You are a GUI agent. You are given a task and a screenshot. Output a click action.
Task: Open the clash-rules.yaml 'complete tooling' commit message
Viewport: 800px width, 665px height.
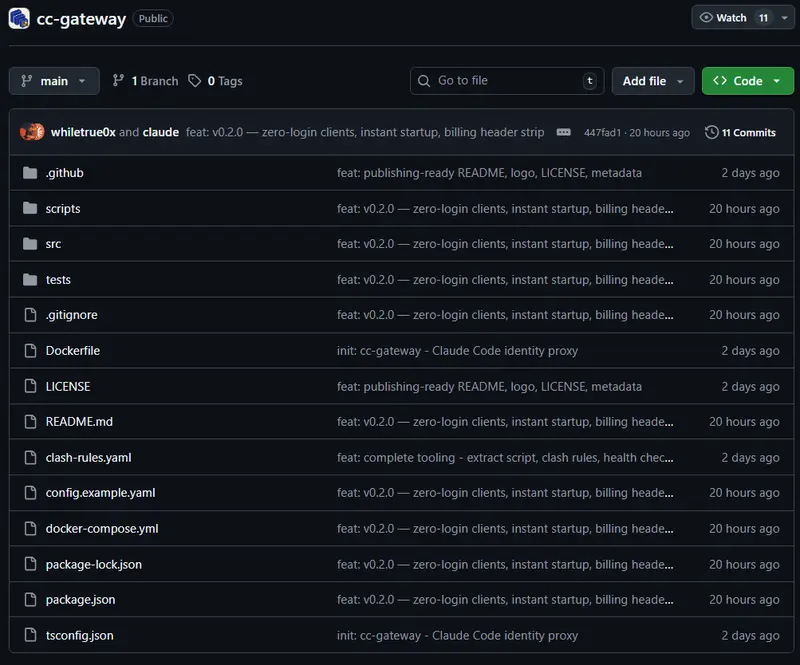[x=505, y=457]
